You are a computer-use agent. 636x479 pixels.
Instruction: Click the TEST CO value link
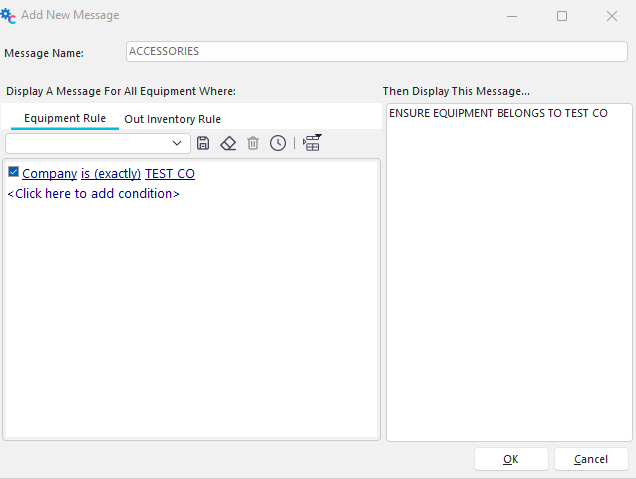point(170,174)
